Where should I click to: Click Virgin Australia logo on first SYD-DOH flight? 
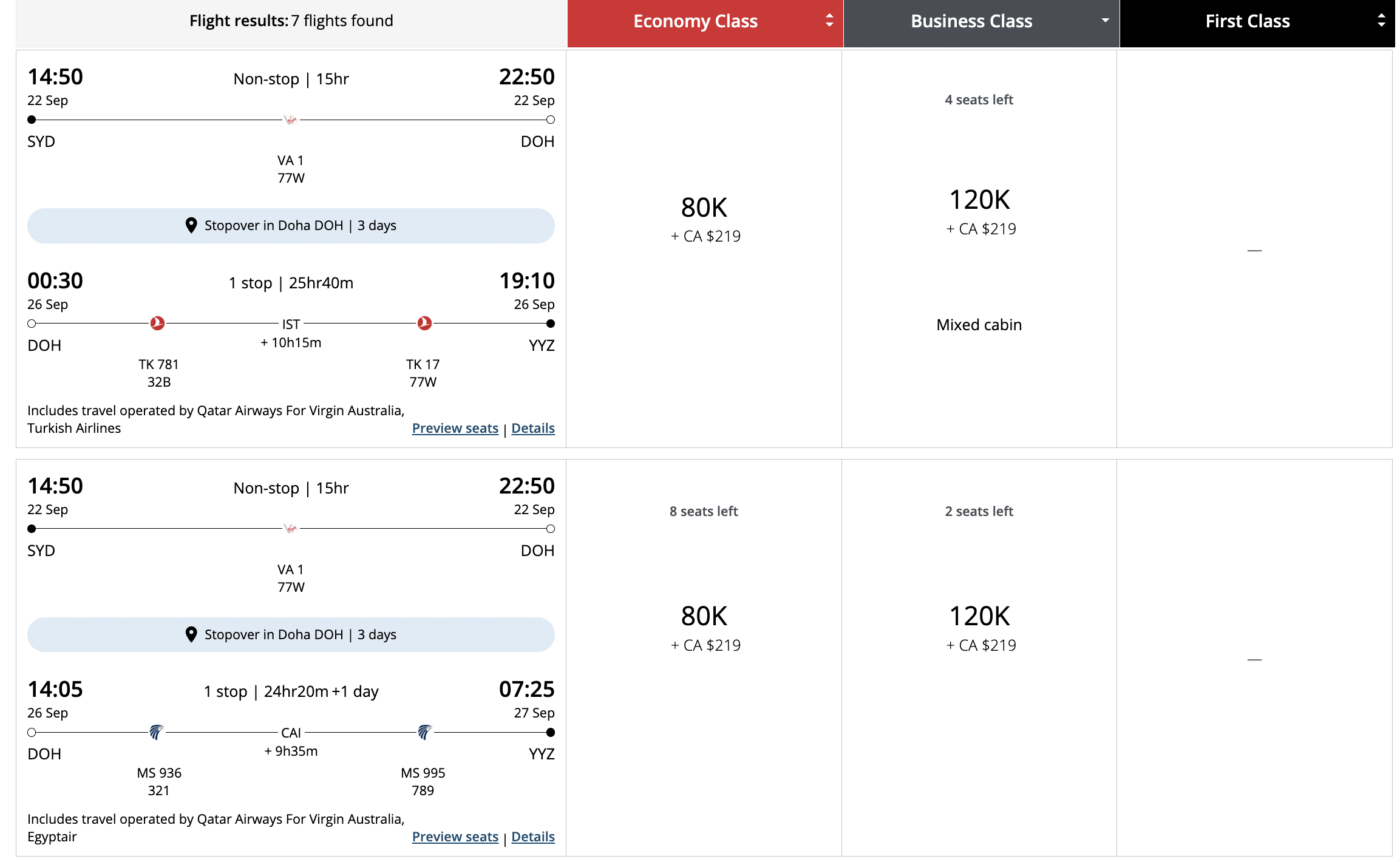[x=291, y=120]
